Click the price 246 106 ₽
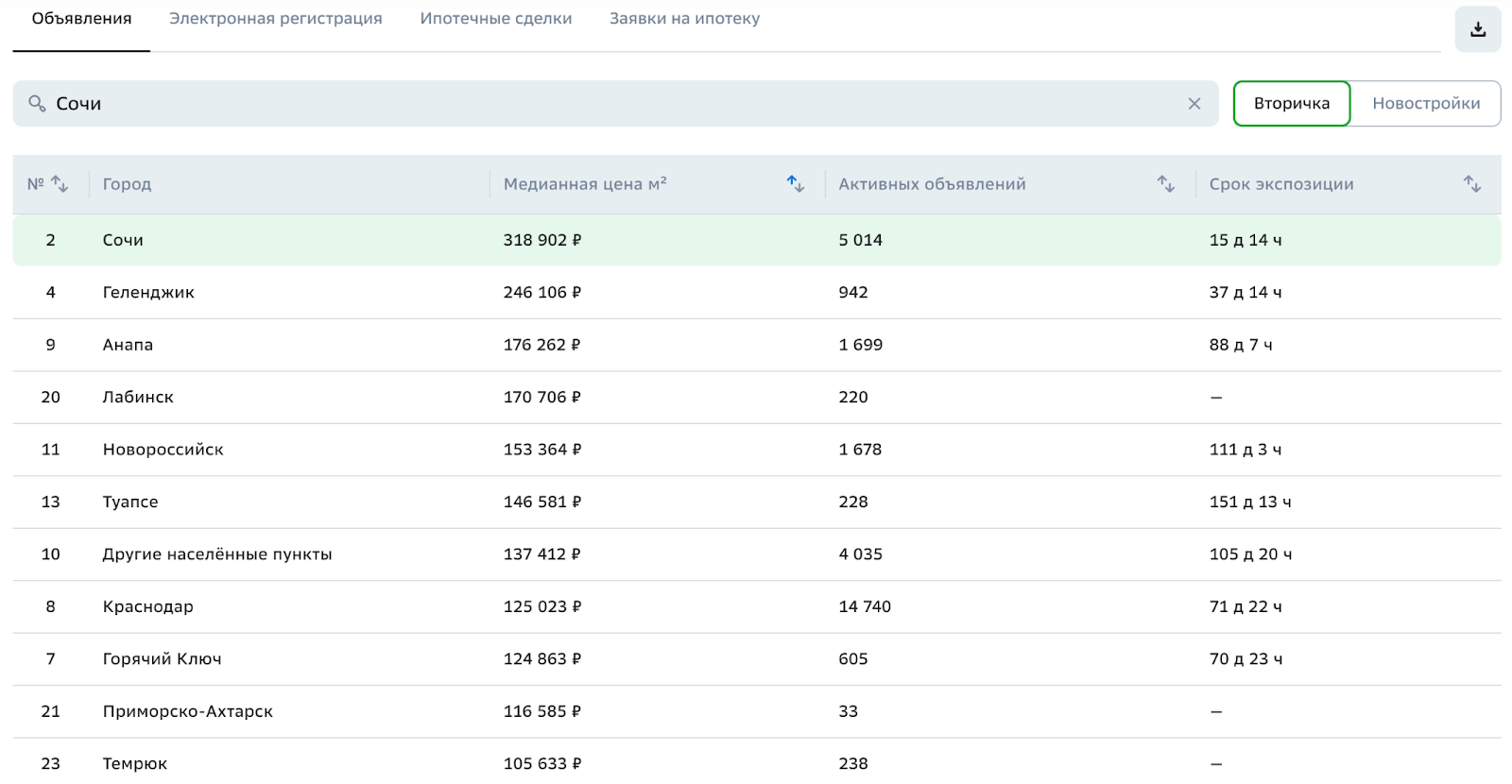Screen dimensions: 1512x784 pos(542,293)
